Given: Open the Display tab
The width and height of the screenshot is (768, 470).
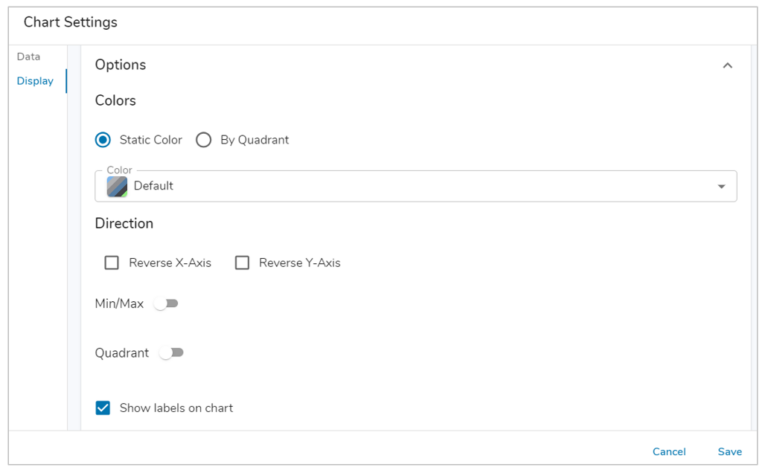Looking at the screenshot, I should coord(35,81).
